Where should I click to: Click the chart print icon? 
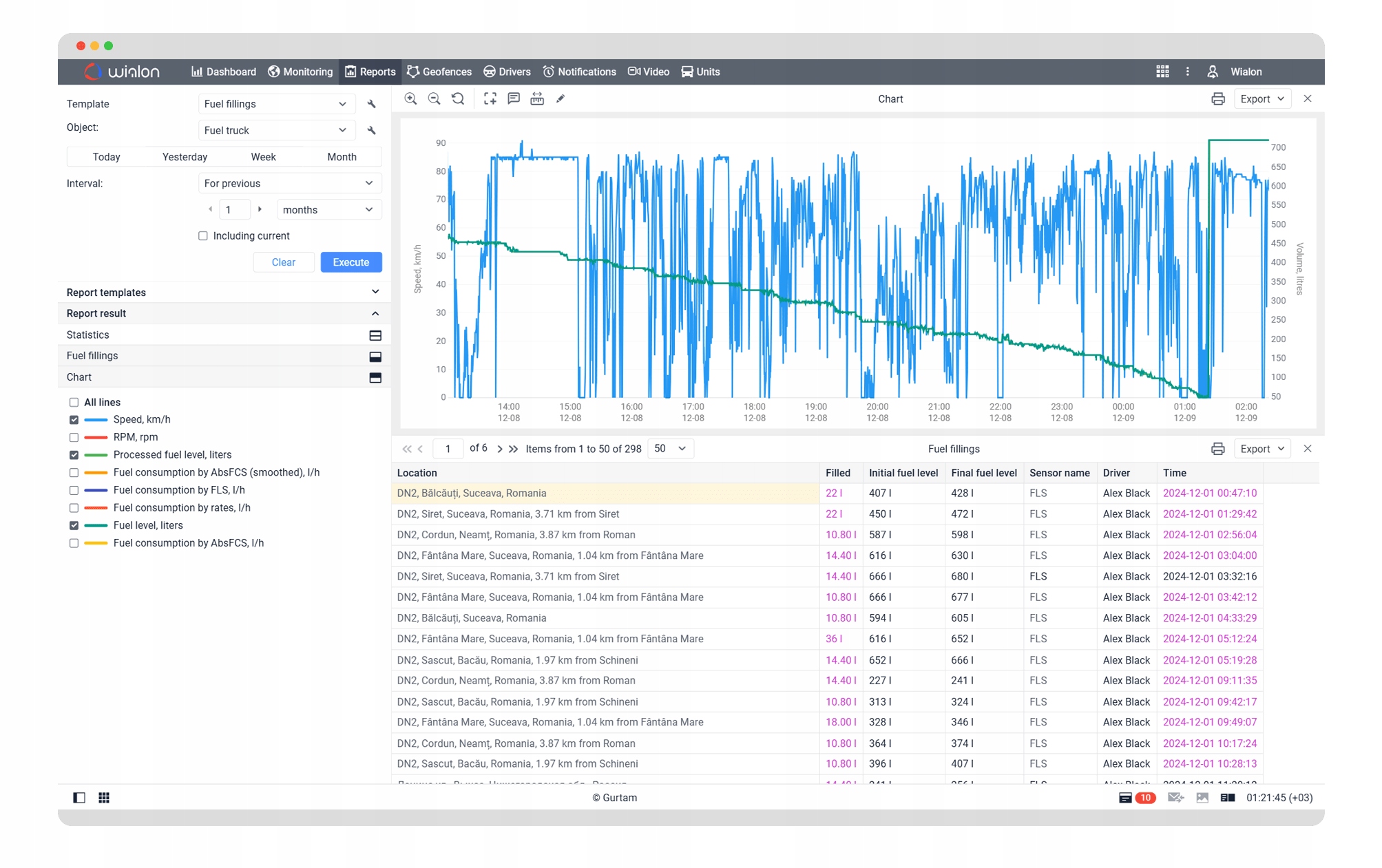point(1217,99)
